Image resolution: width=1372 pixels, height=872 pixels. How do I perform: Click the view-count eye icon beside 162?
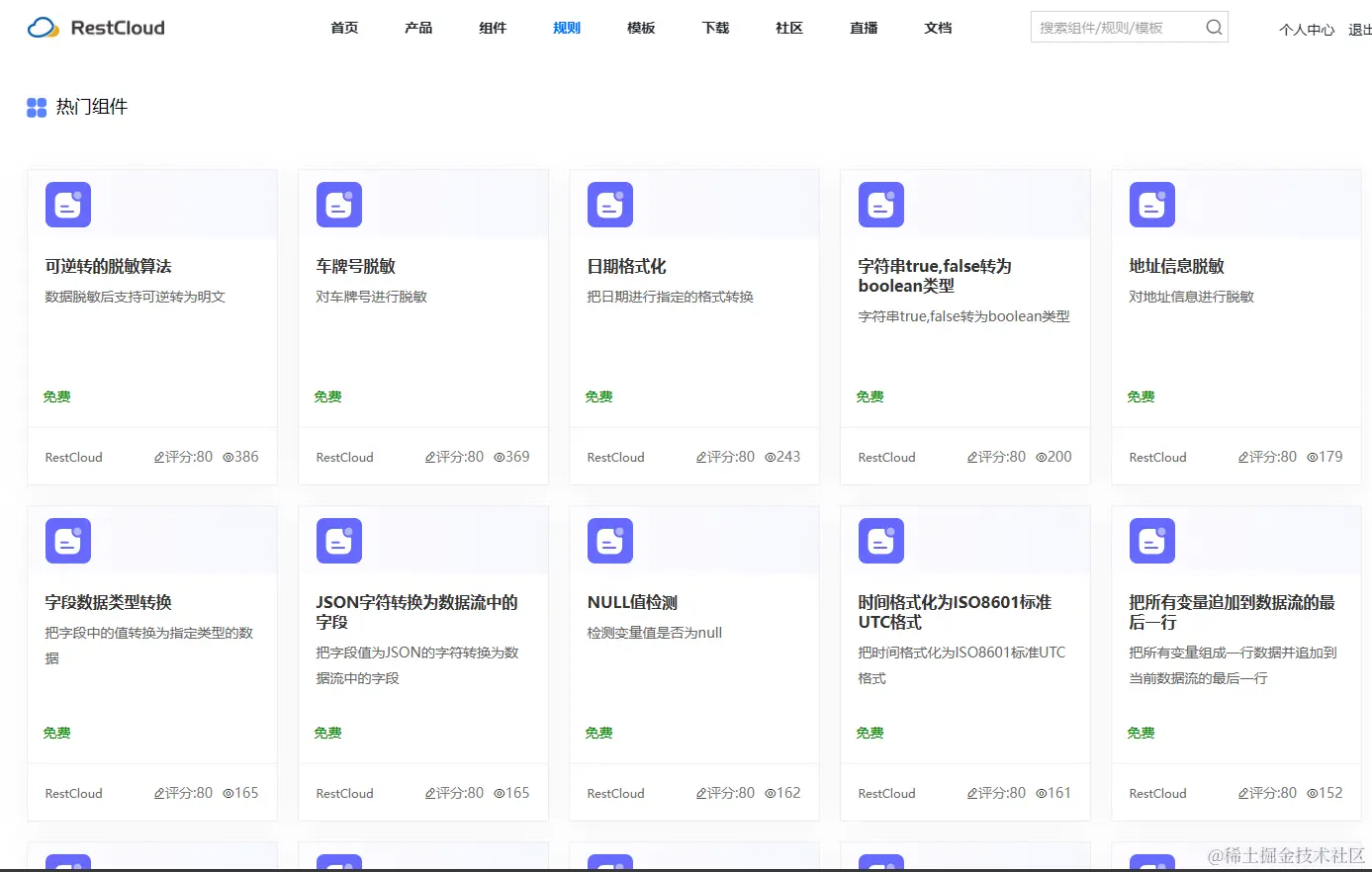tap(770, 793)
